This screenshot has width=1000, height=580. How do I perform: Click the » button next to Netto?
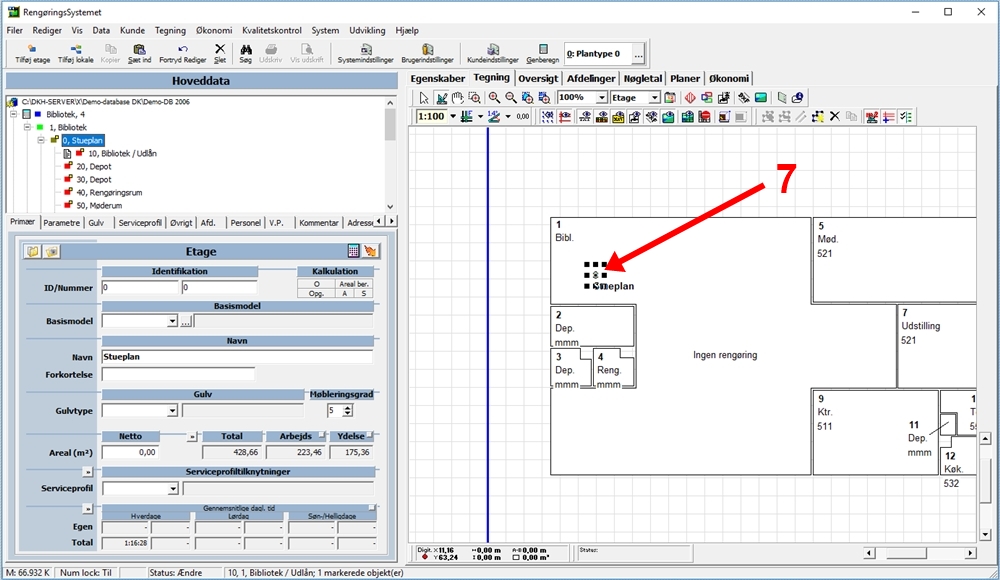192,436
